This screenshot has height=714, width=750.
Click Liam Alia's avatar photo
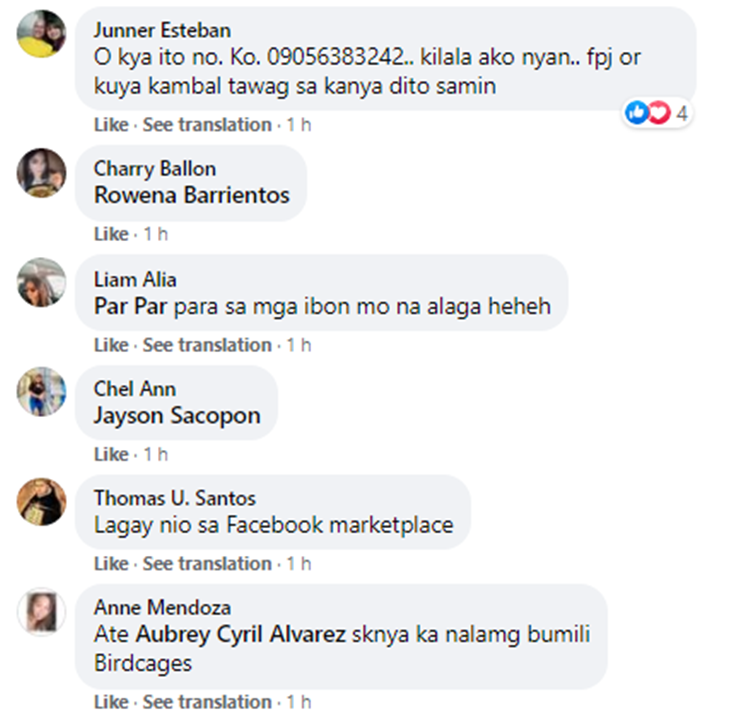point(42,283)
